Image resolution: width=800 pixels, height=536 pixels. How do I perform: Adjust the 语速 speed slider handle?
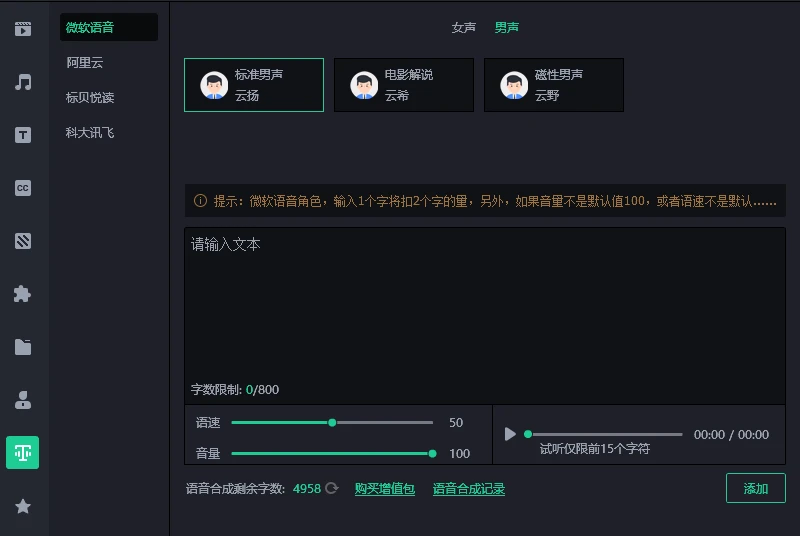(x=332, y=422)
